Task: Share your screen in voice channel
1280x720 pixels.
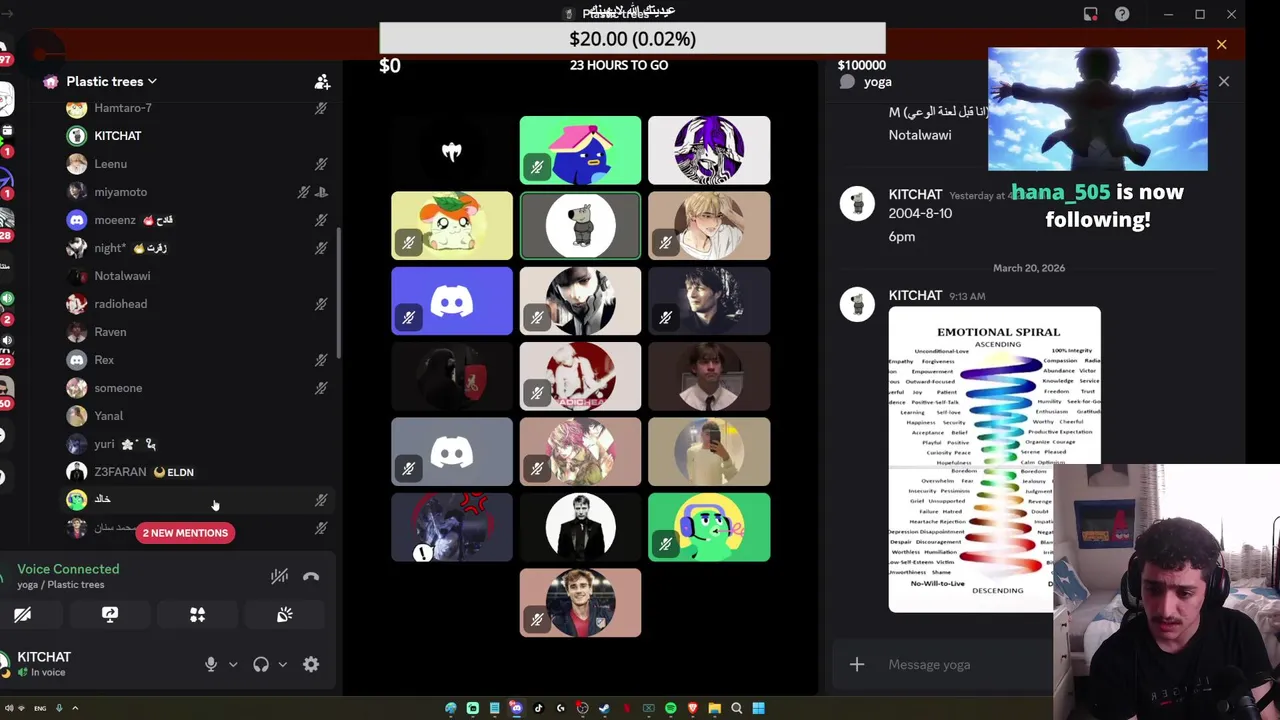Action: tap(110, 615)
